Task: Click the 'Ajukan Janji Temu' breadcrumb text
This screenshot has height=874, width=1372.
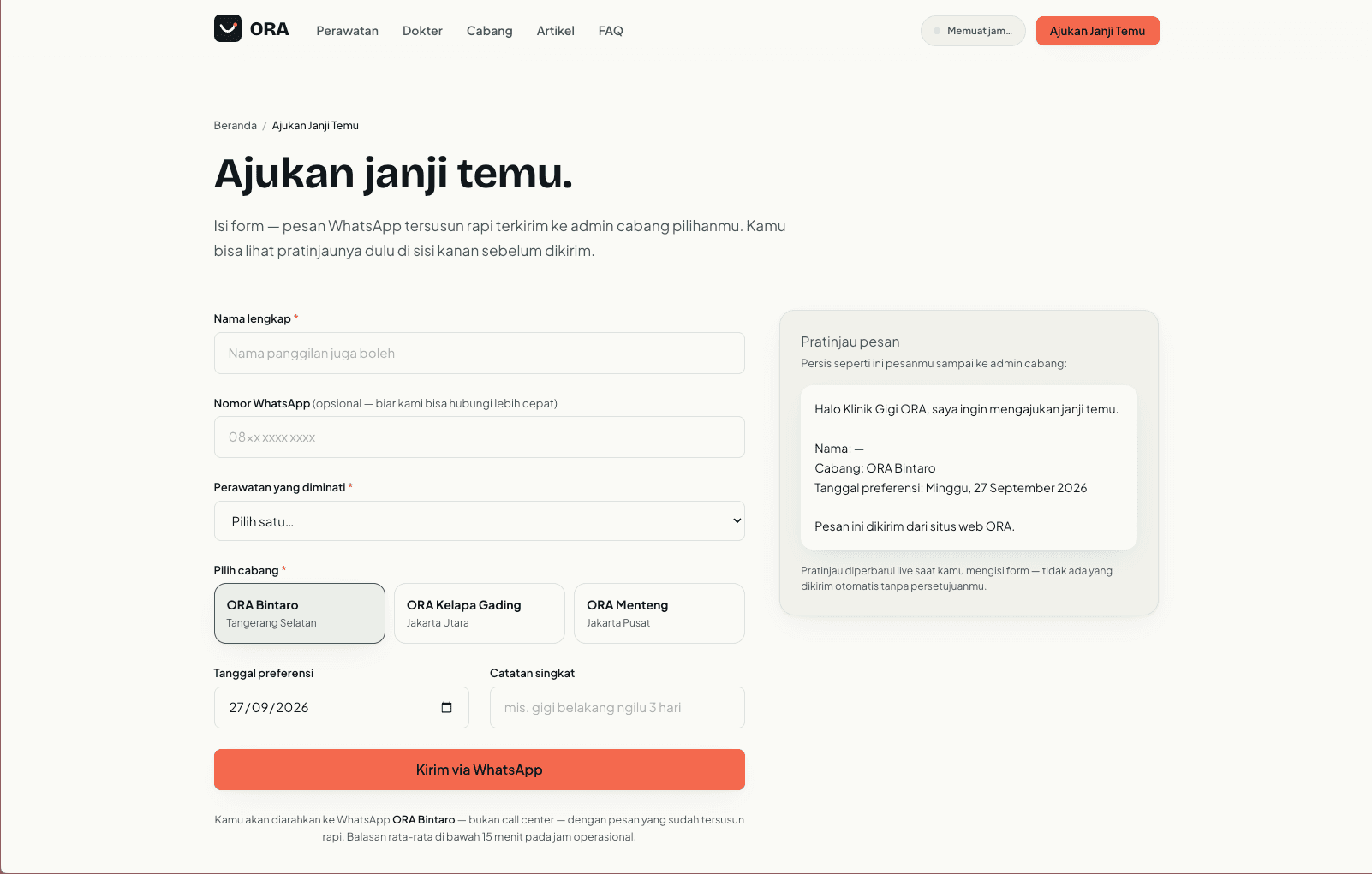Action: (315, 126)
